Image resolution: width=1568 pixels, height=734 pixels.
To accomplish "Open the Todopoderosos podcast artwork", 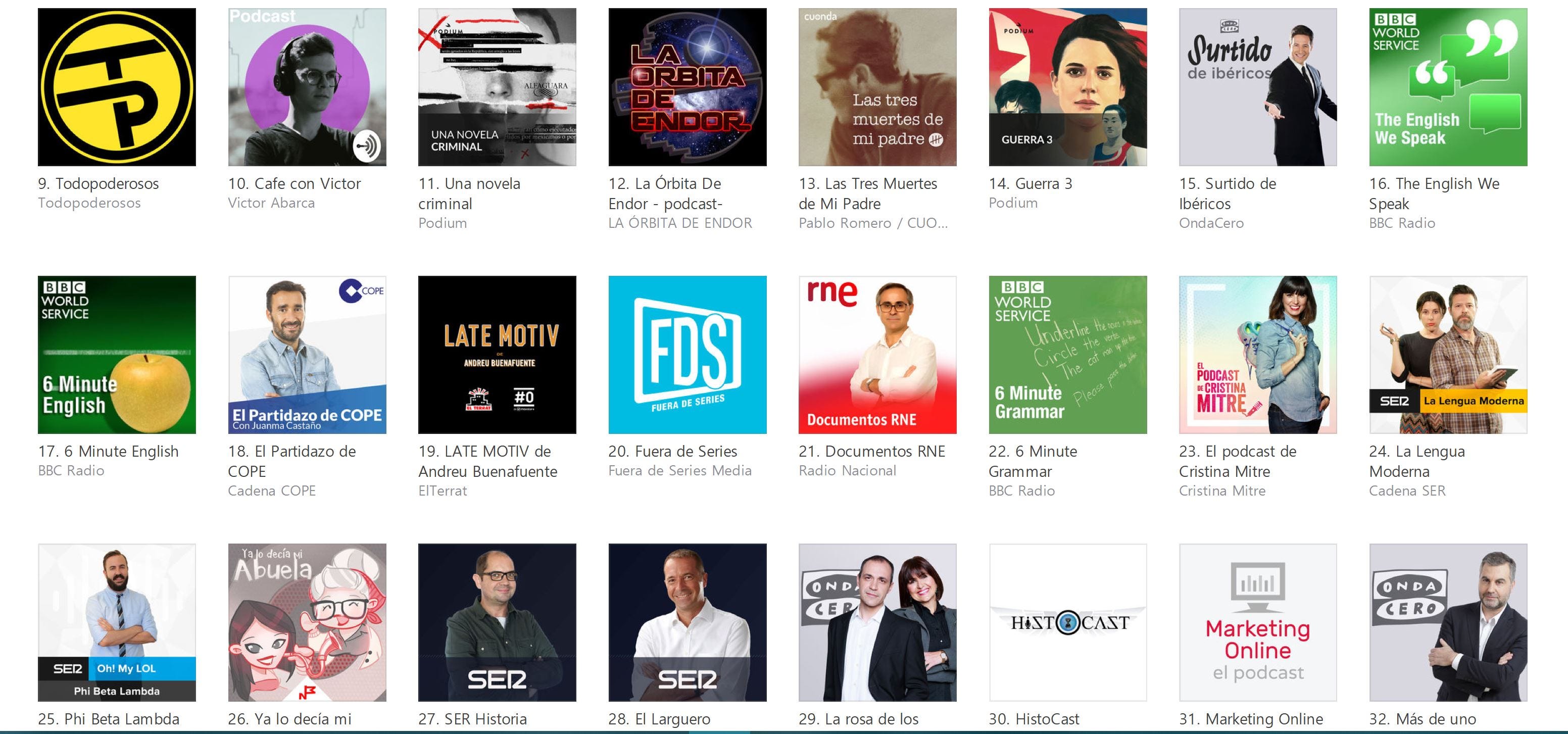I will tap(117, 87).
